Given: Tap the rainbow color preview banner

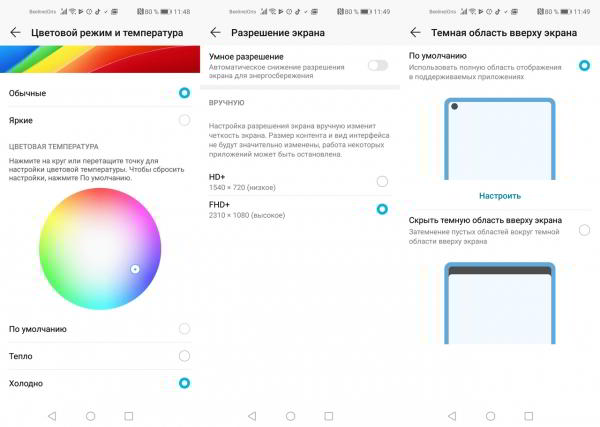Looking at the screenshot, I should pos(100,59).
